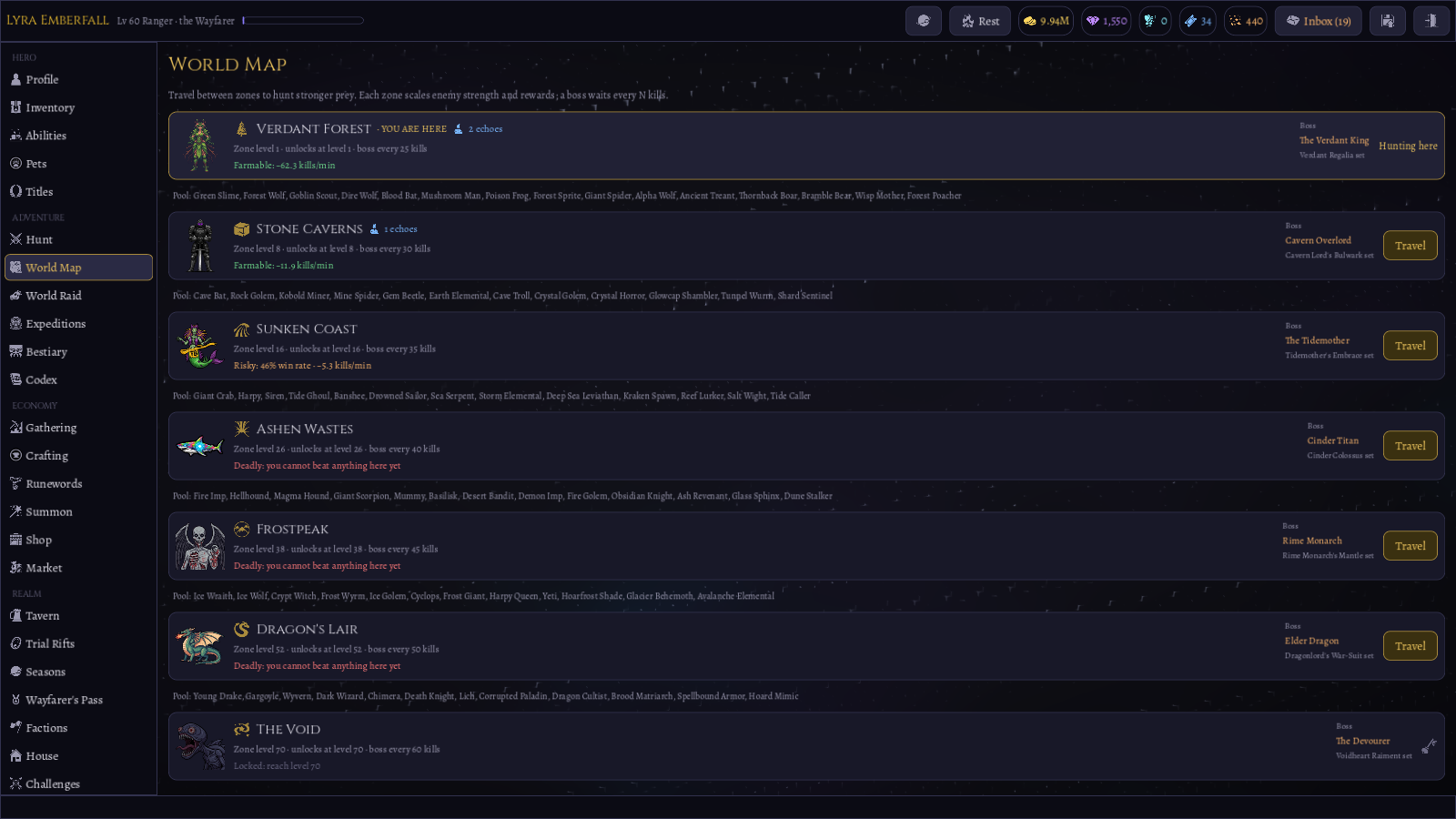Click the Crafting sidebar icon
1456x819 pixels.
(x=15, y=456)
